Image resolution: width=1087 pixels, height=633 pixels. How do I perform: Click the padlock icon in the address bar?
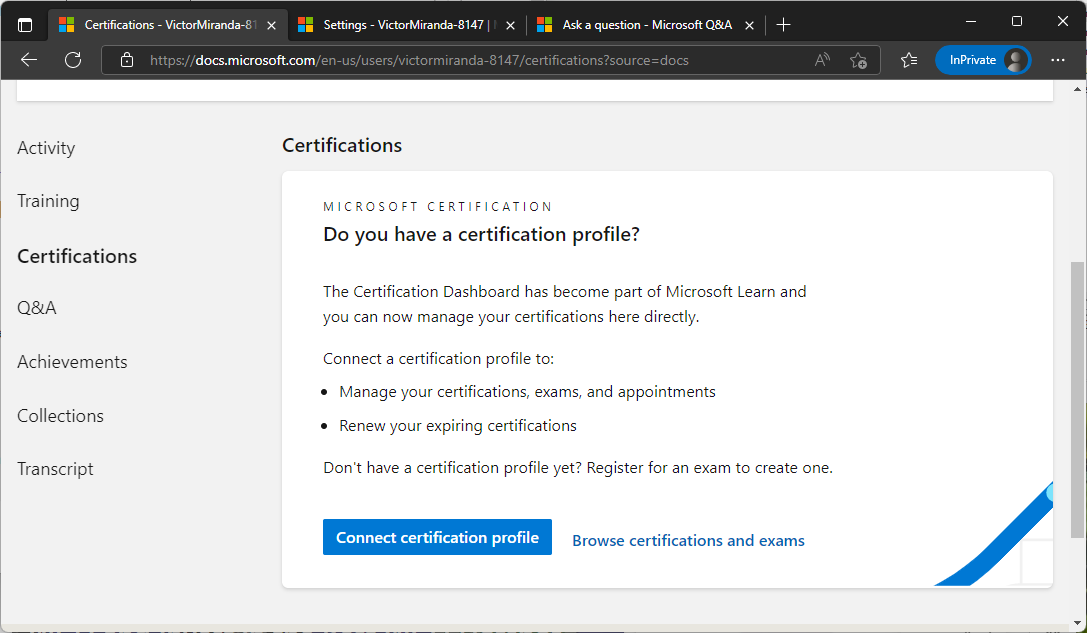click(126, 60)
